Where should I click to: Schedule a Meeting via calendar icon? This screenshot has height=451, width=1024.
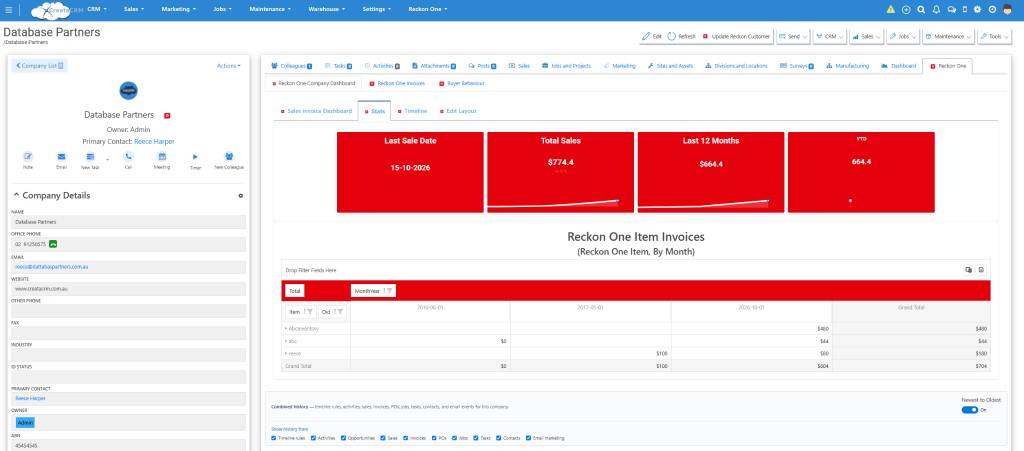pos(162,157)
